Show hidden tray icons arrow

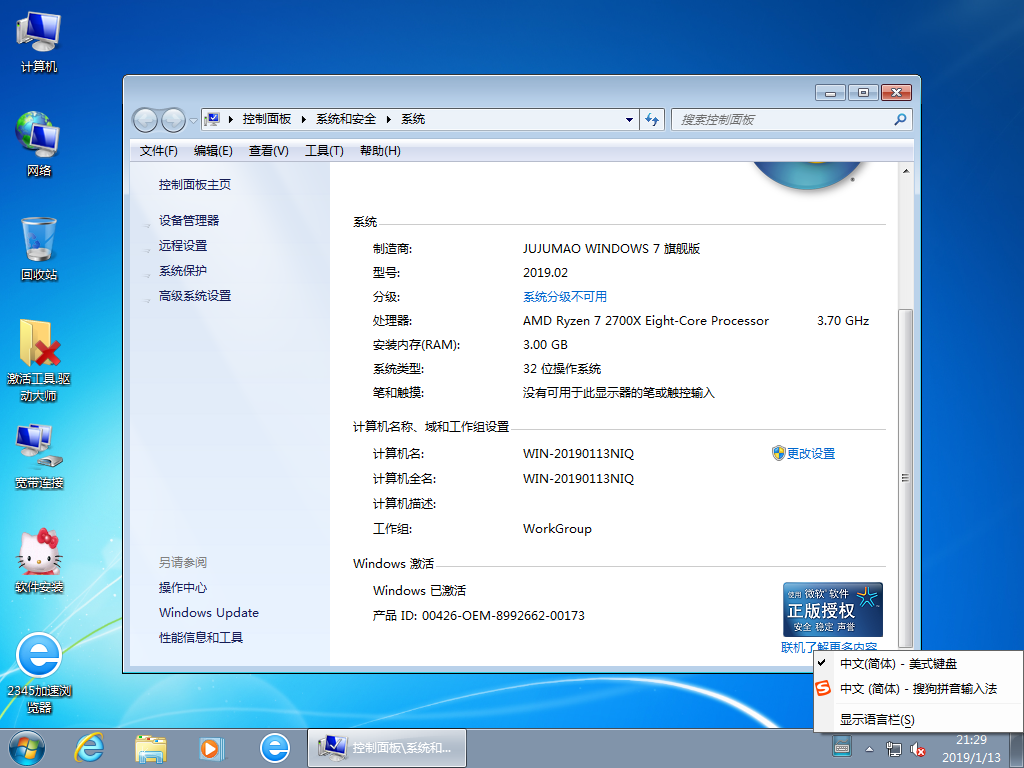[x=869, y=748]
